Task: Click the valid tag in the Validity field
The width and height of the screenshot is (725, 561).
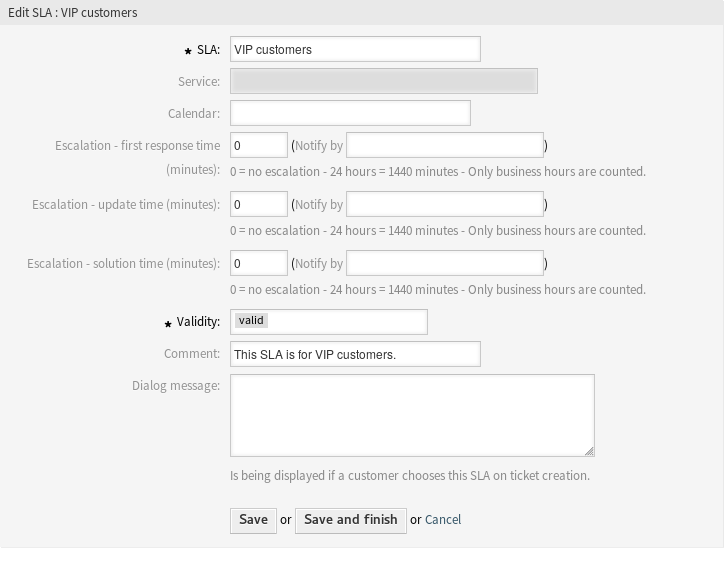Action: pyautogui.click(x=251, y=321)
